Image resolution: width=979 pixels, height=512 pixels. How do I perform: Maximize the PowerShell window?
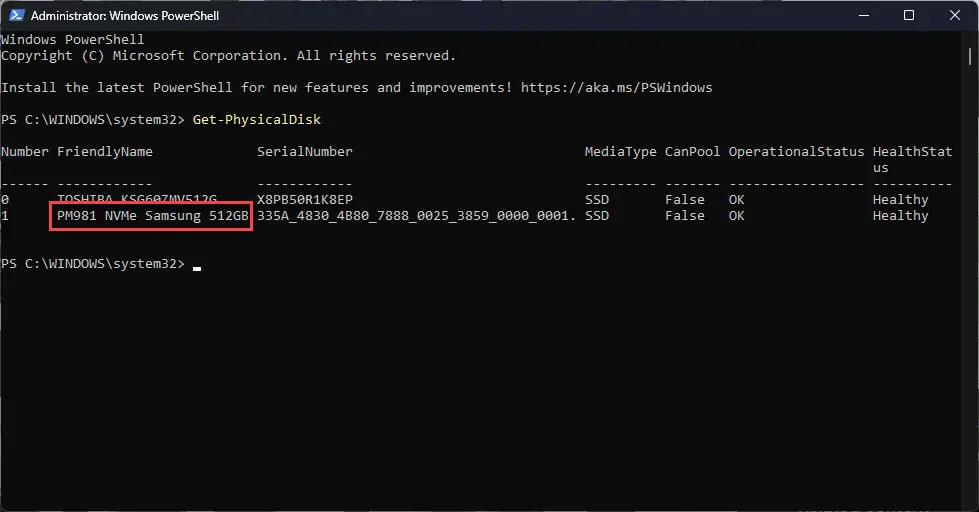[909, 15]
